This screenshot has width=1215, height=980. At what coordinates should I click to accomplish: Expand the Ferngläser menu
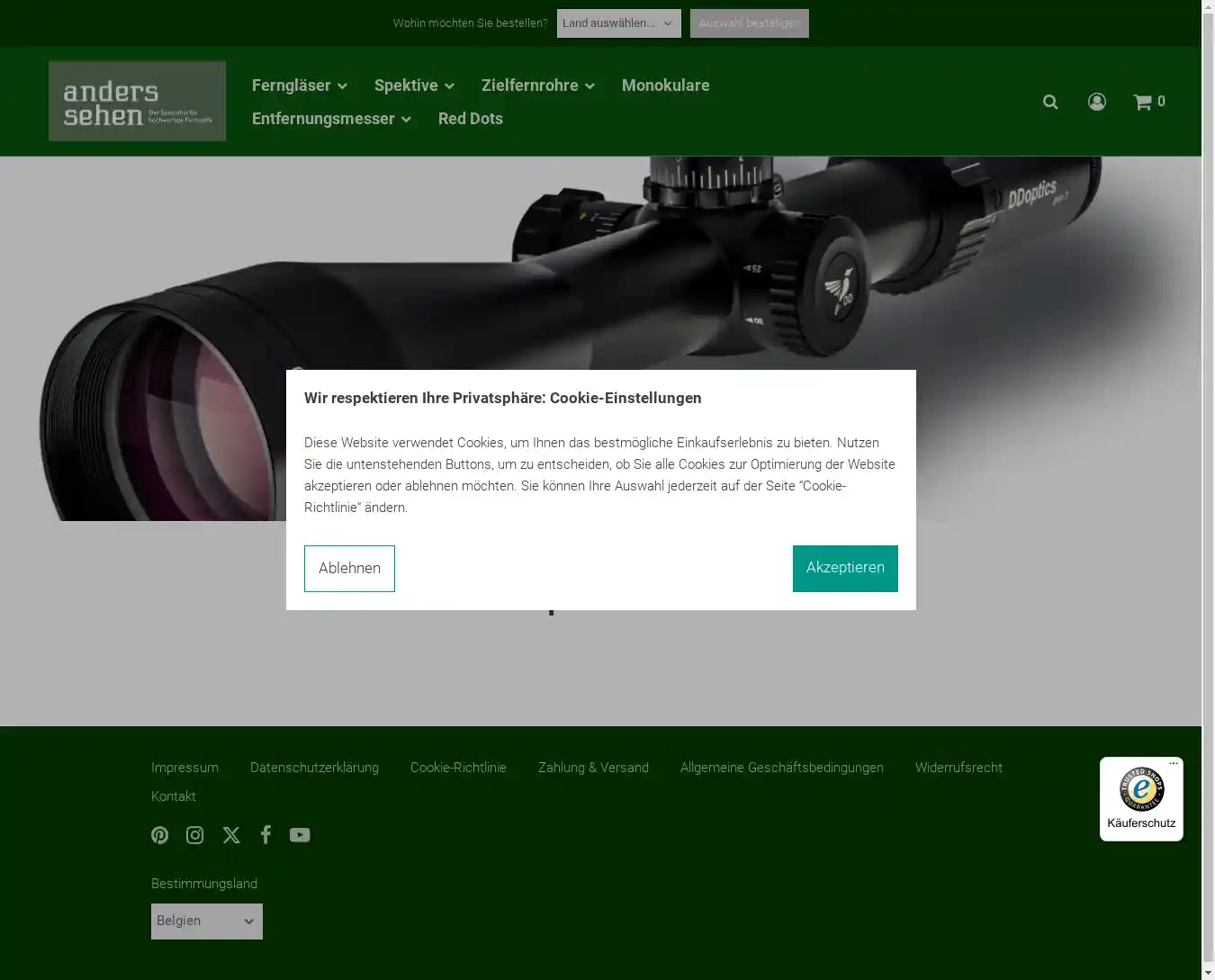point(299,85)
